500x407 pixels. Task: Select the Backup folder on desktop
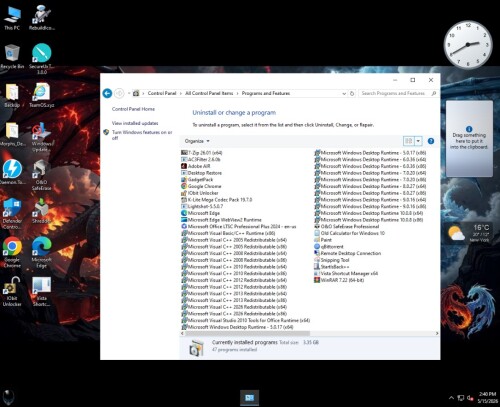[12, 95]
